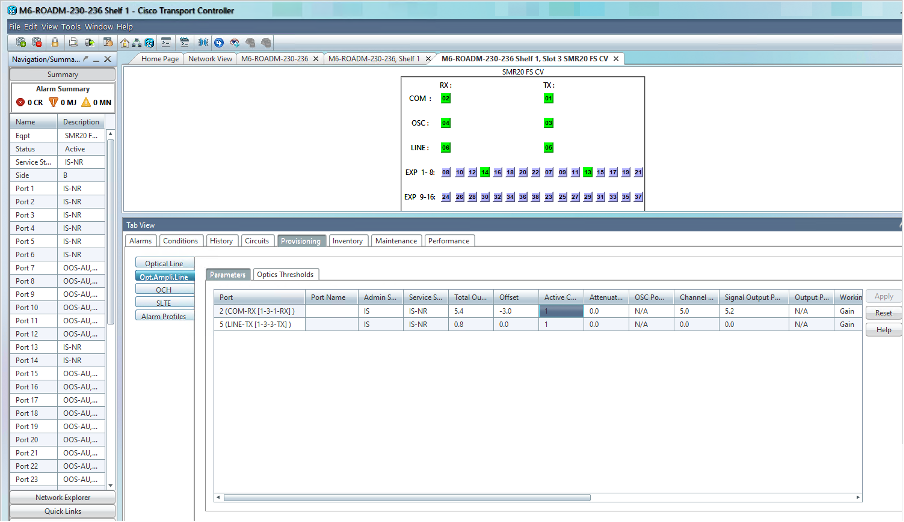Click the last grey toolbar icon

pyautogui.click(x=266, y=43)
